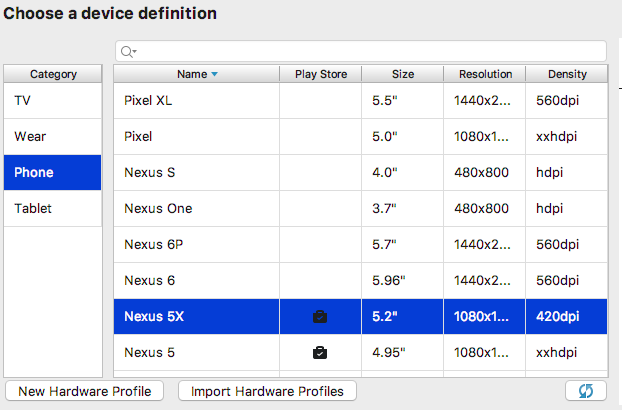The width and height of the screenshot is (622, 410).
Task: Sort by Size column header
Action: tap(403, 74)
